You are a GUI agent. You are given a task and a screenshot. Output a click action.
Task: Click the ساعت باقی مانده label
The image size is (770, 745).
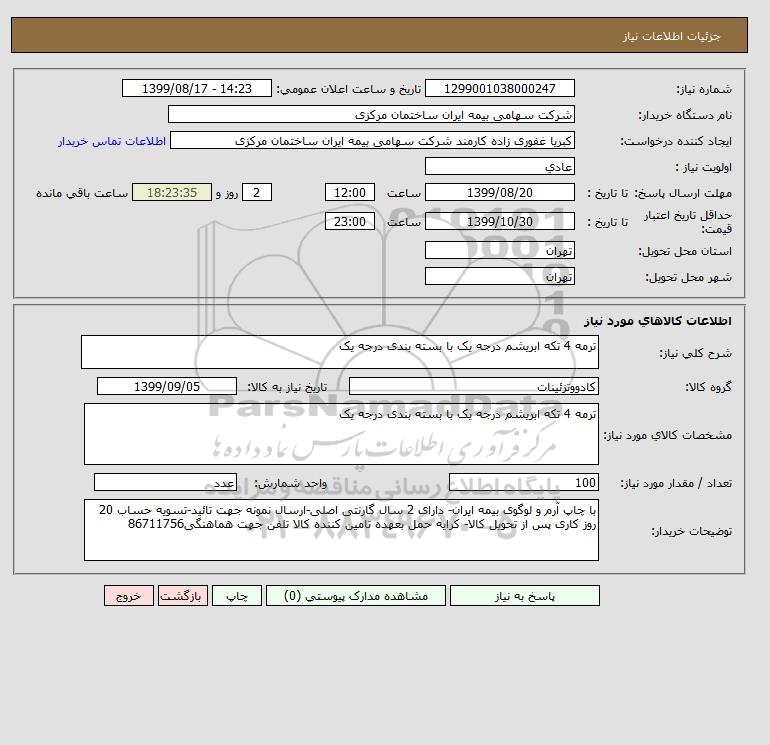[82, 193]
